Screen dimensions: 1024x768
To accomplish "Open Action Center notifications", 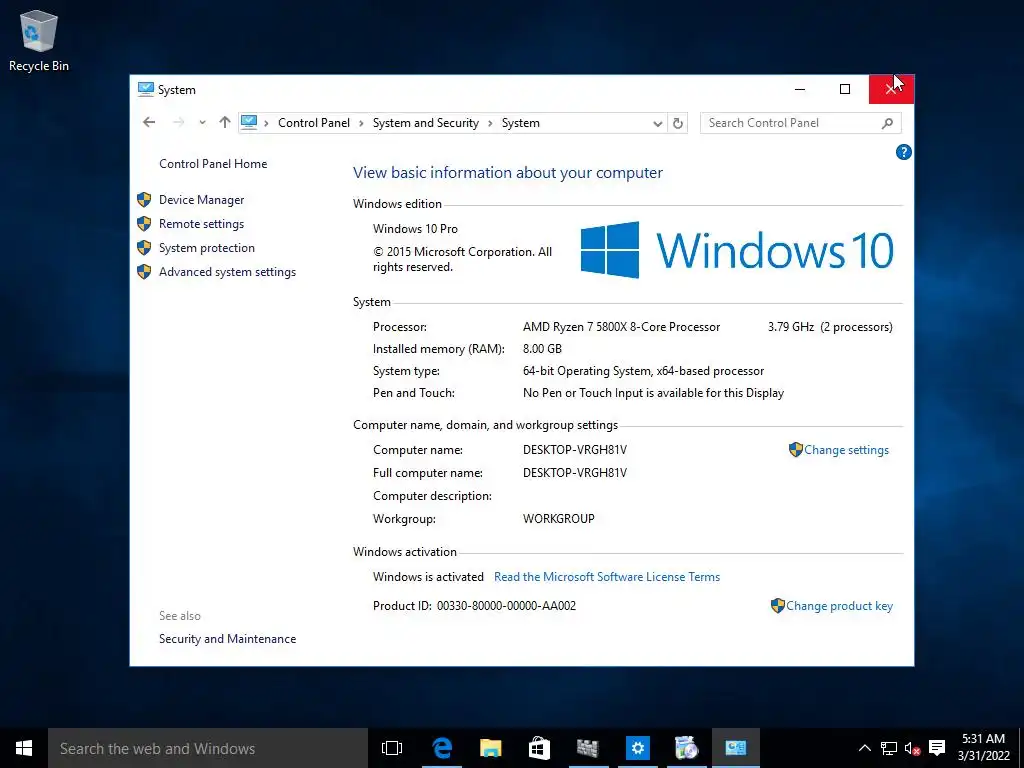I will click(x=937, y=748).
